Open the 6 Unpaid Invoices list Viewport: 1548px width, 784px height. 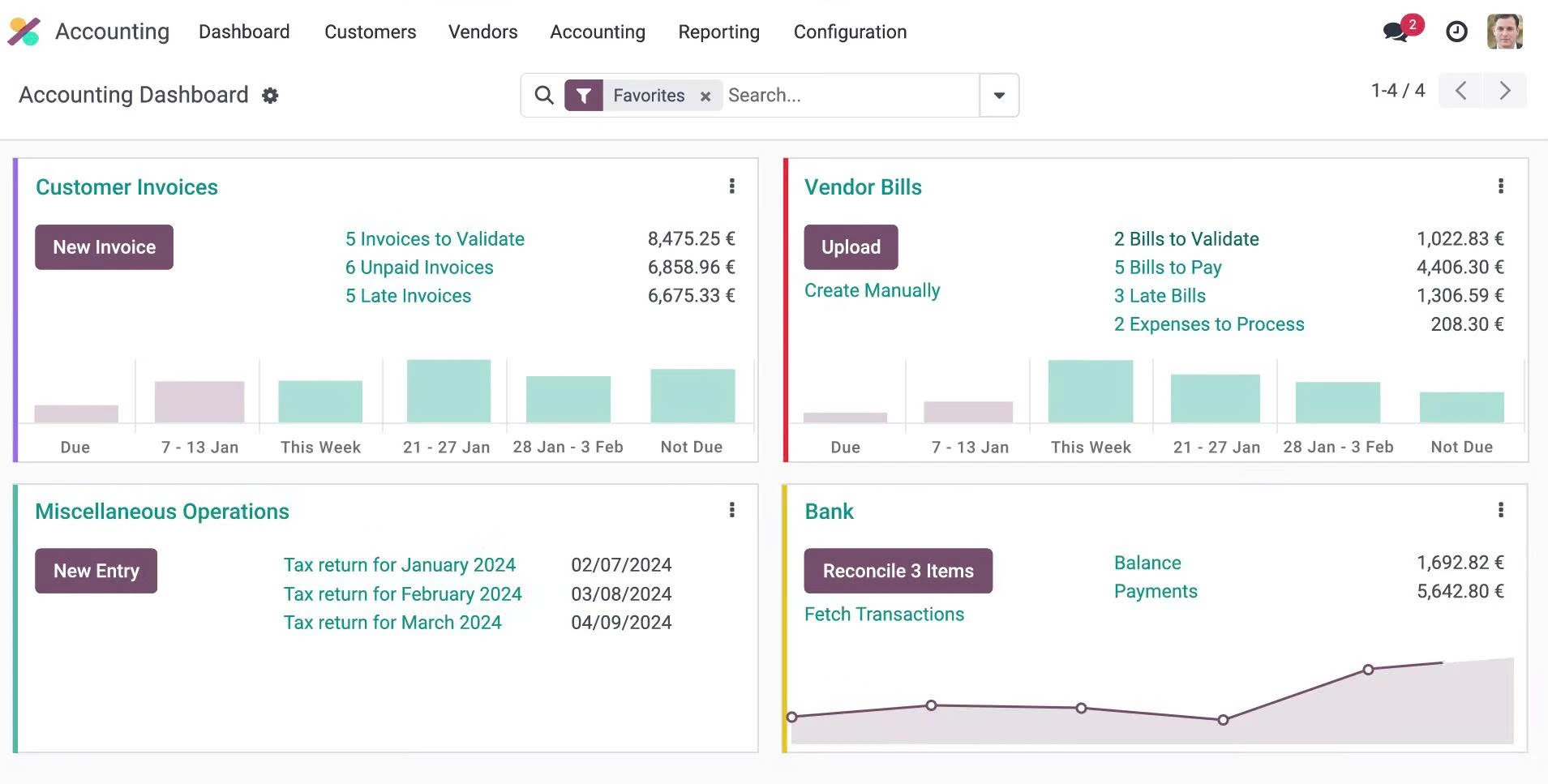point(418,267)
